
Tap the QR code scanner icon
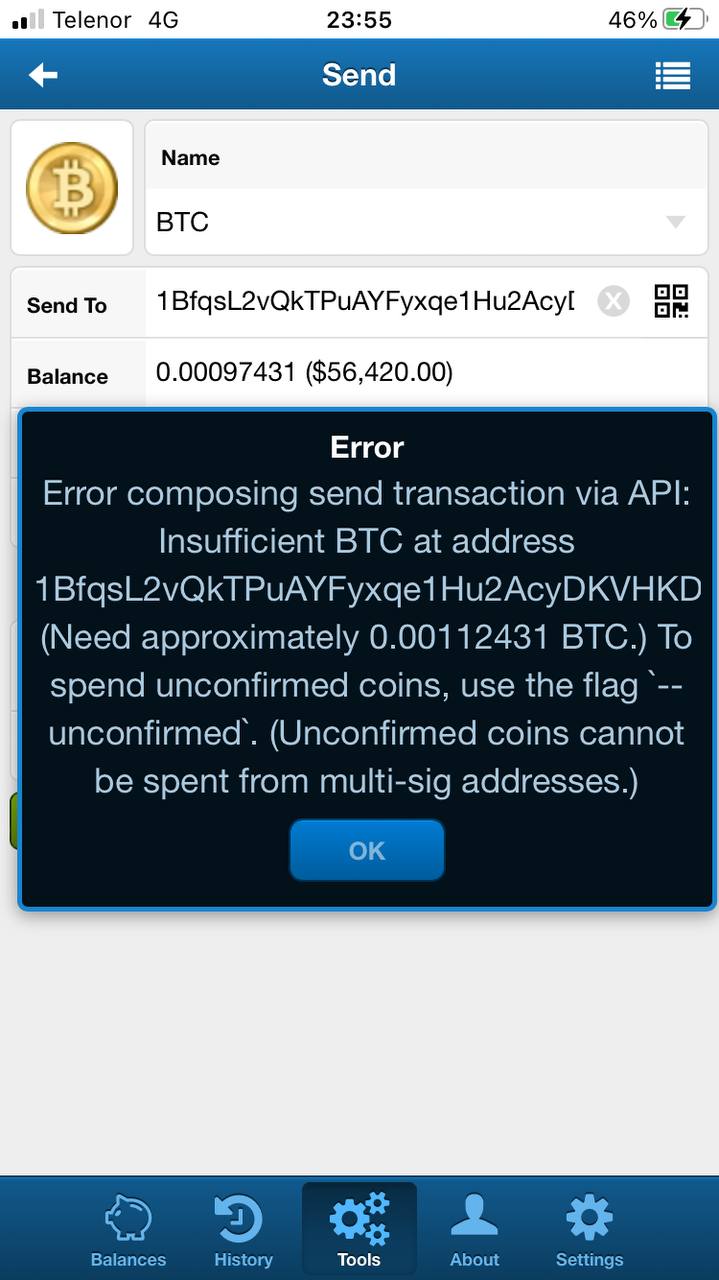point(671,301)
